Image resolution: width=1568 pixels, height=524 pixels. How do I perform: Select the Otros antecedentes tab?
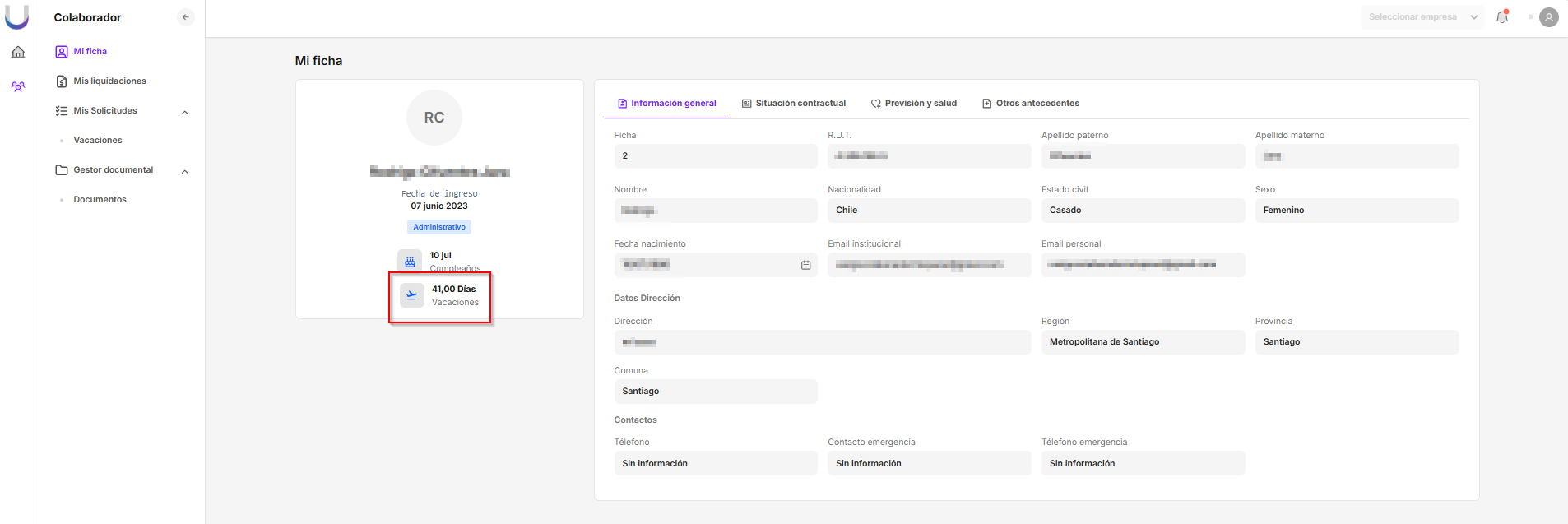(x=1031, y=104)
